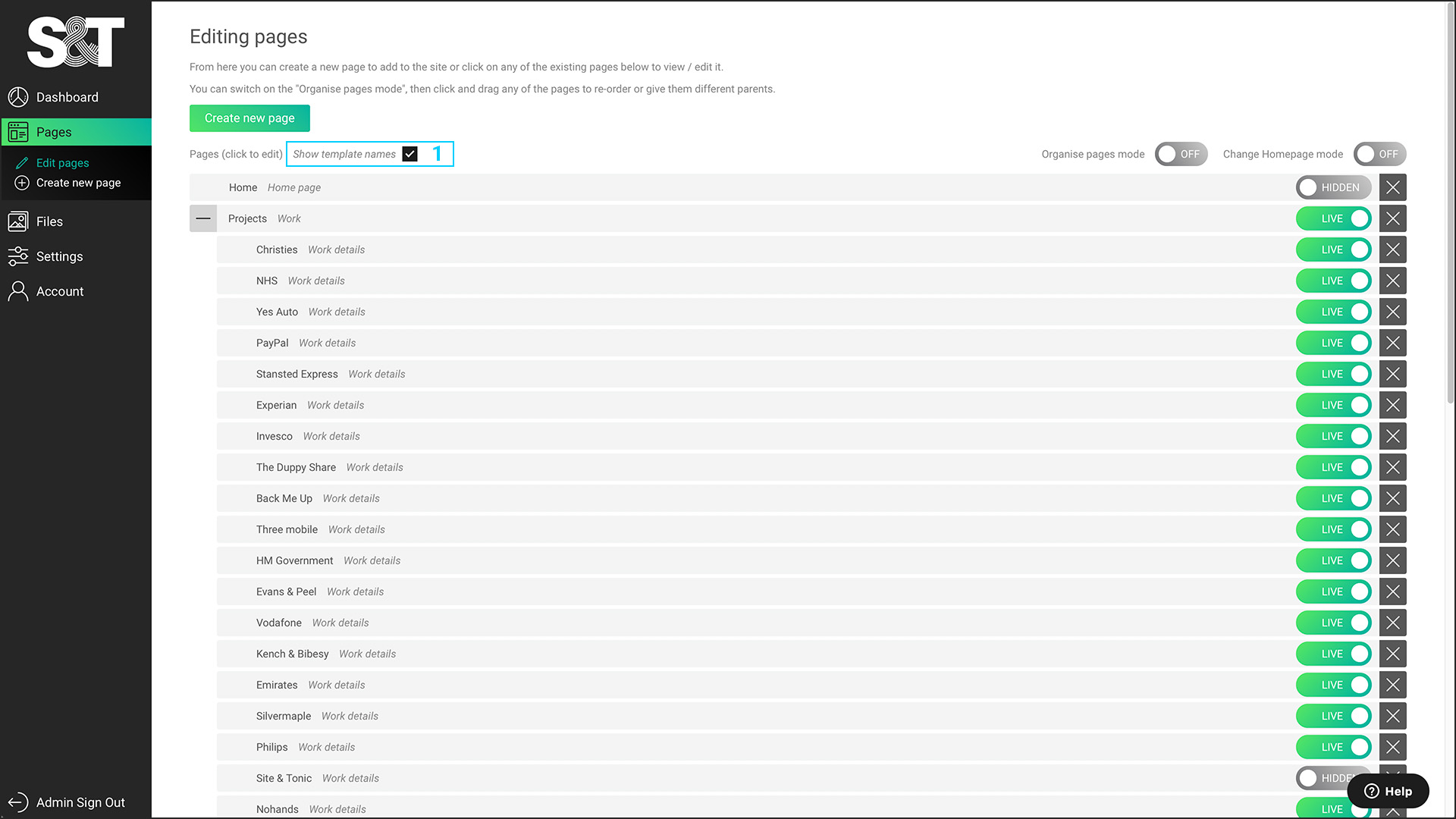Toggle Show template names checkbox
1456x819 pixels.
coord(410,154)
